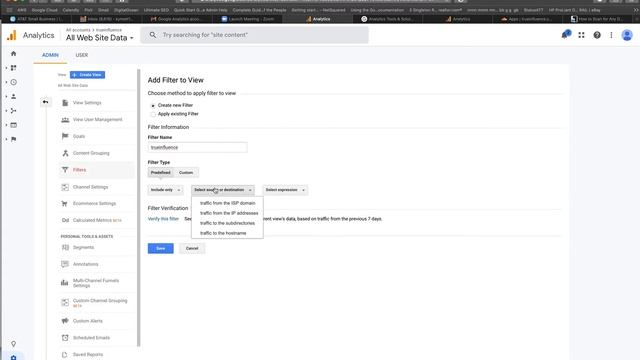Click the Analytics logo icon

[11, 36]
